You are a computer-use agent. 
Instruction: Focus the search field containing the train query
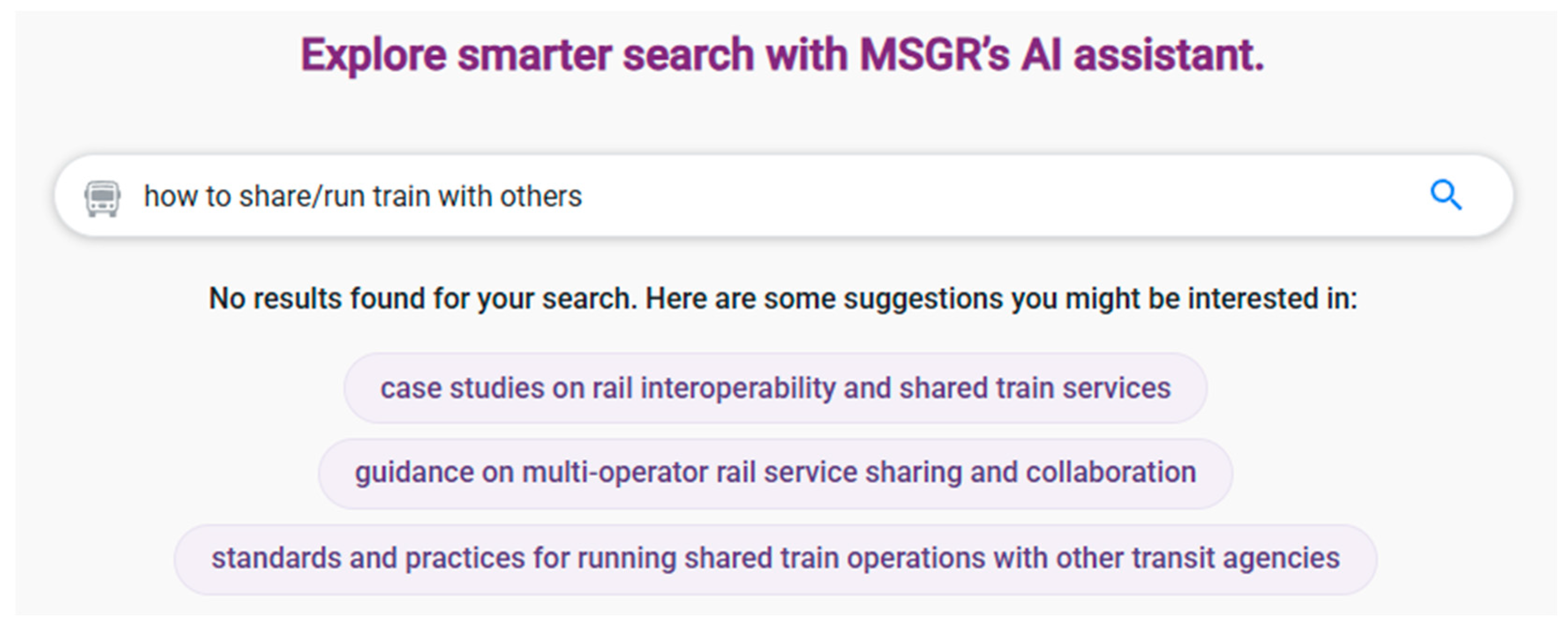[731, 196]
